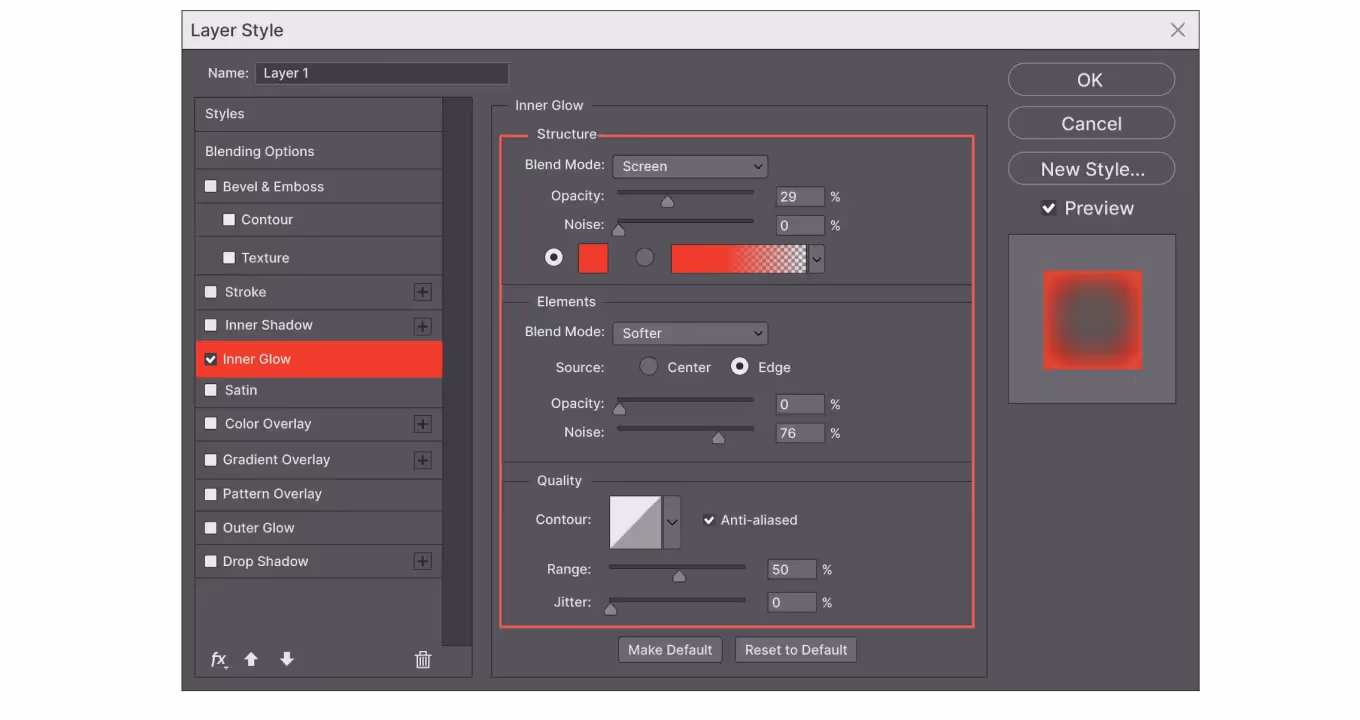Enable the Inner Shadow checkbox
Screen dimensions: 1360x720
point(211,325)
